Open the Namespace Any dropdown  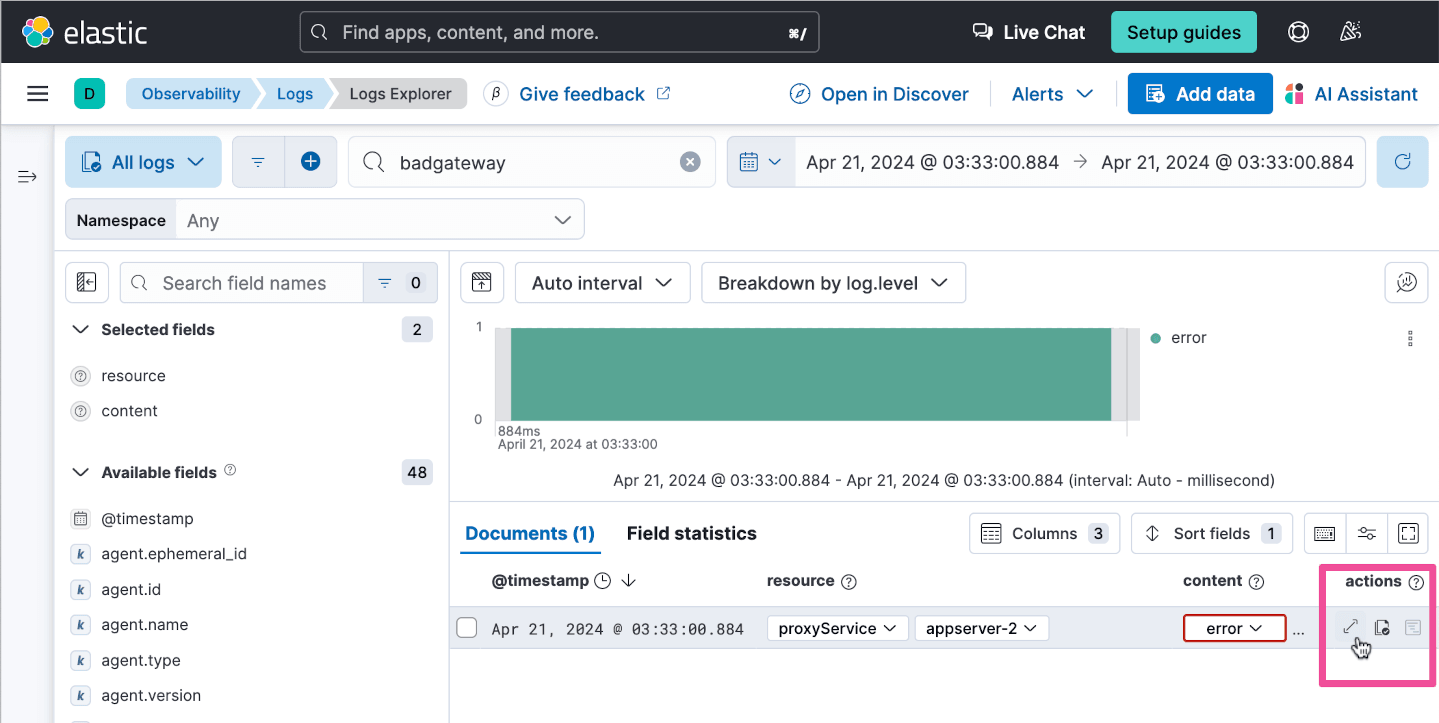pyautogui.click(x=378, y=220)
